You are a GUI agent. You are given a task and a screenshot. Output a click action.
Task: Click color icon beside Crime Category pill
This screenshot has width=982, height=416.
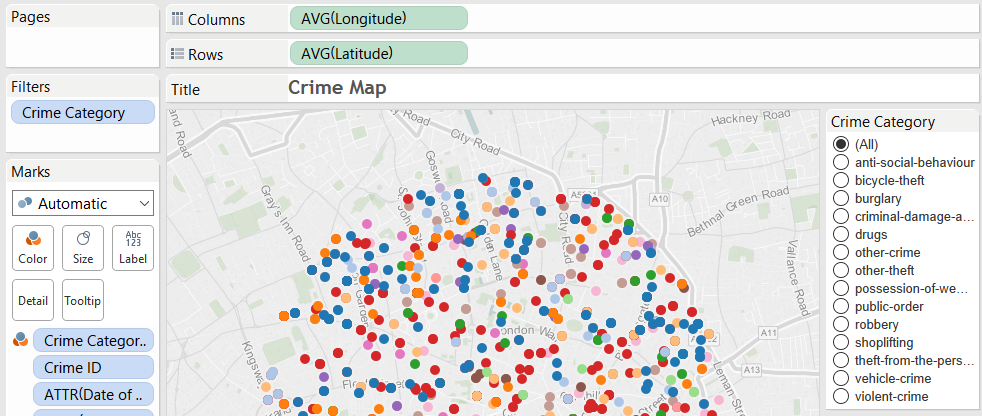[21, 341]
